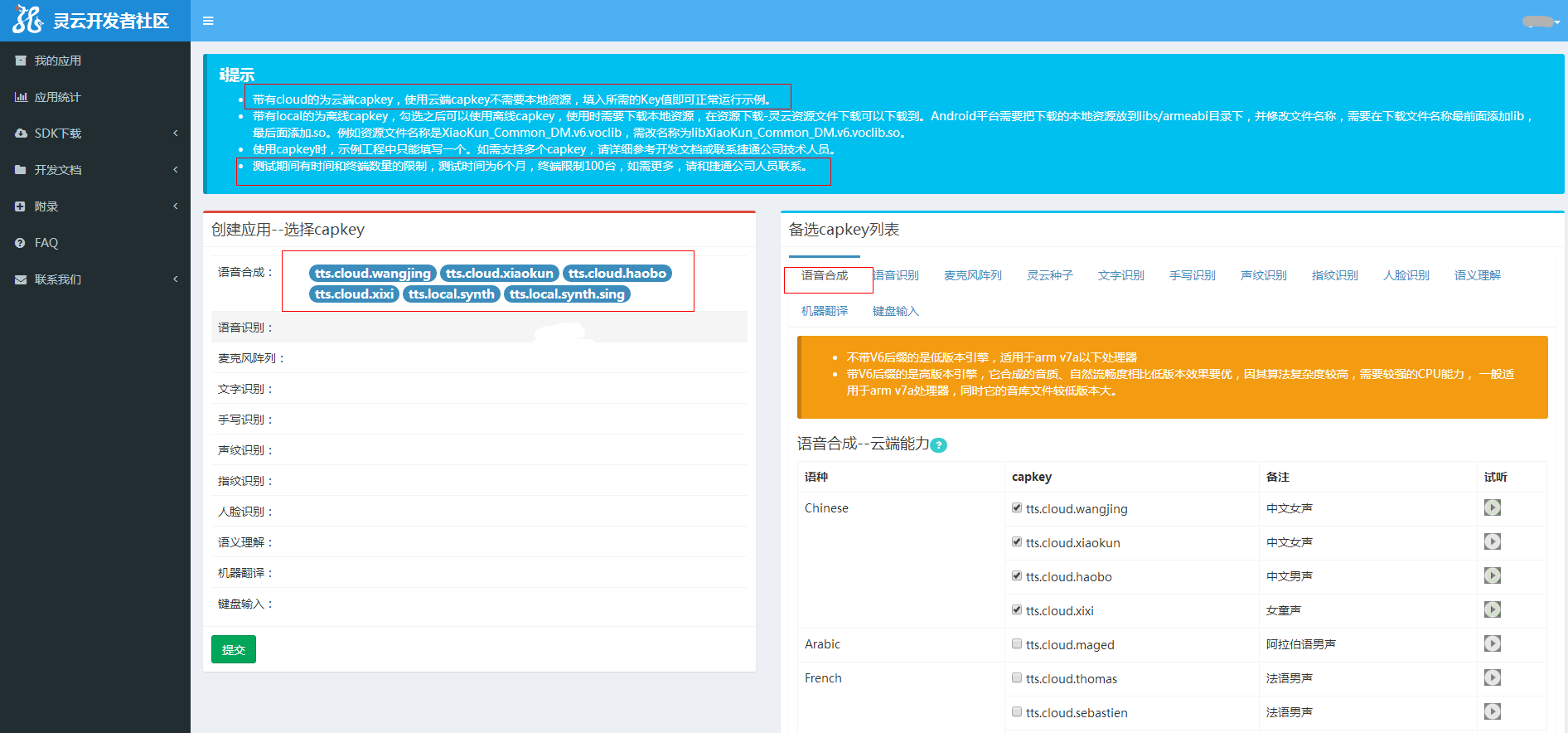Click the 我的应用 sidebar icon
The image size is (1568, 733).
click(x=21, y=61)
